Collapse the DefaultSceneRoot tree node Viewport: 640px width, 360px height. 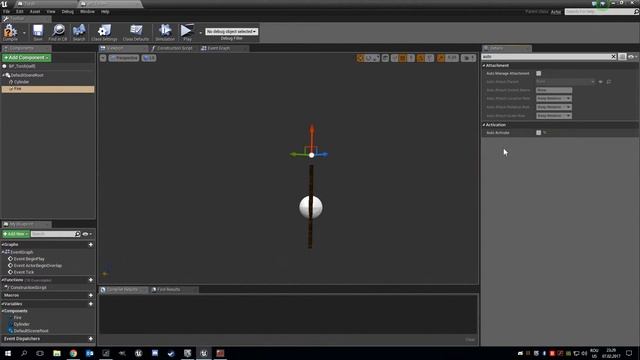(x=4, y=76)
